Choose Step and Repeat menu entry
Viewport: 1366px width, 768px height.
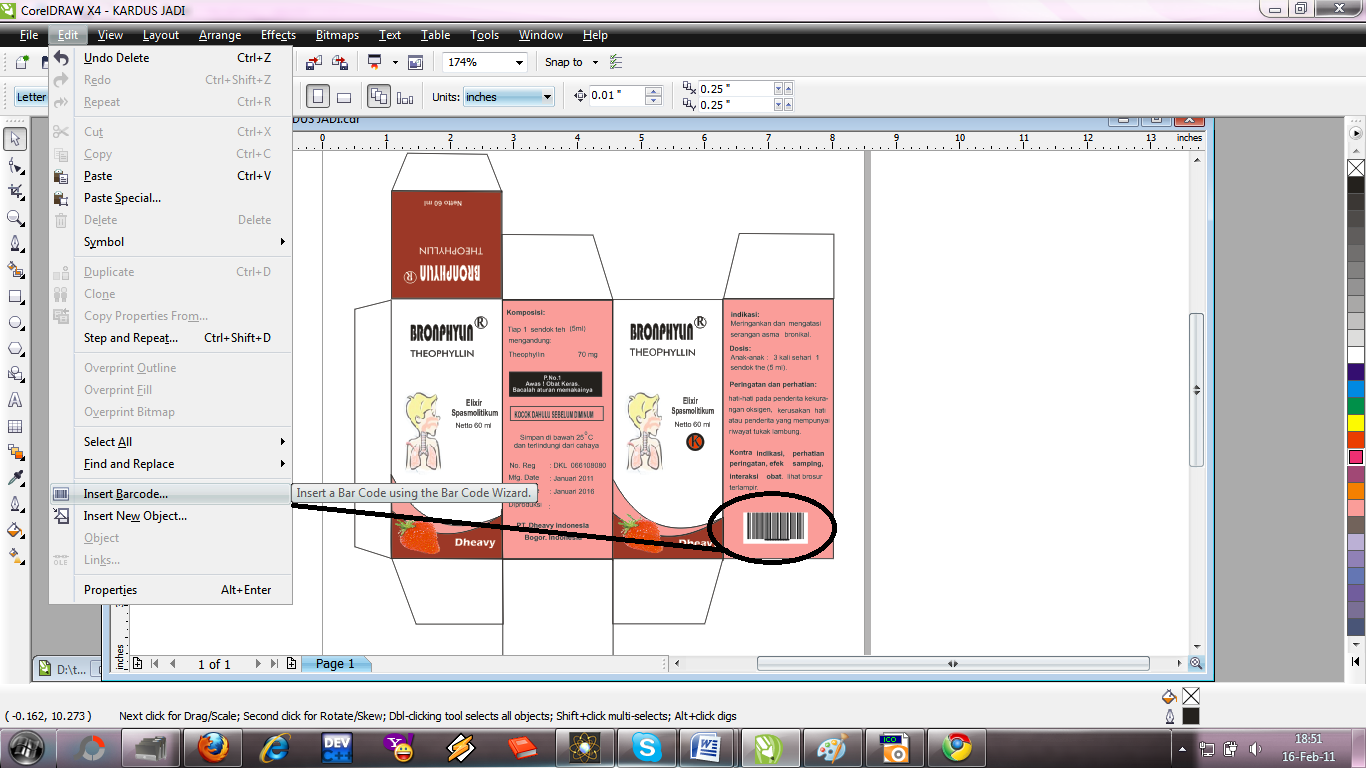pos(171,338)
